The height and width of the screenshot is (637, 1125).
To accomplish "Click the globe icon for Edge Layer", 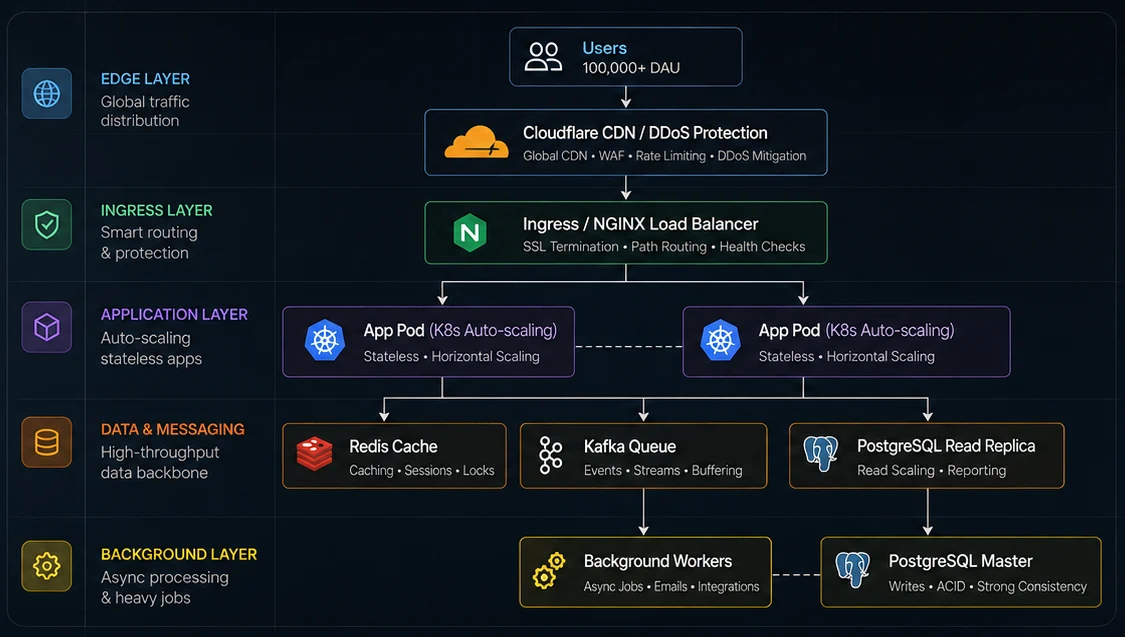I will click(x=47, y=93).
